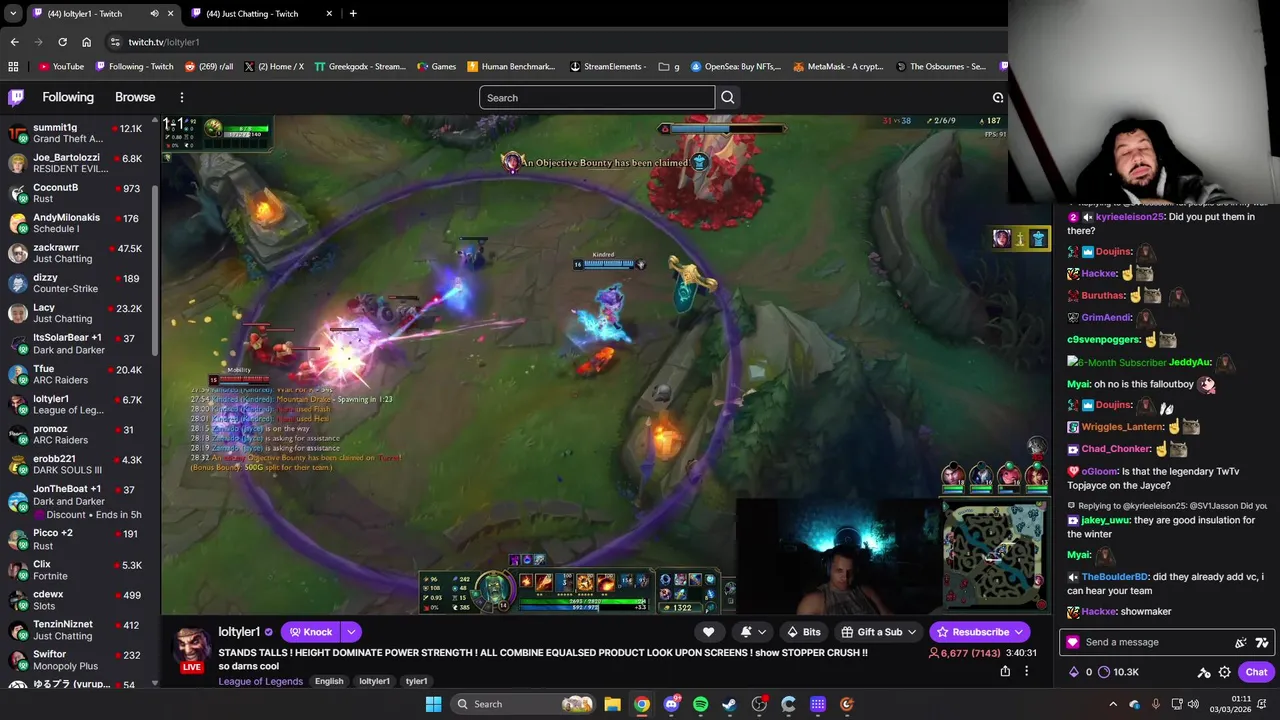
Task: Expand the Resubscribe options arrow
Action: pyautogui.click(x=1019, y=632)
